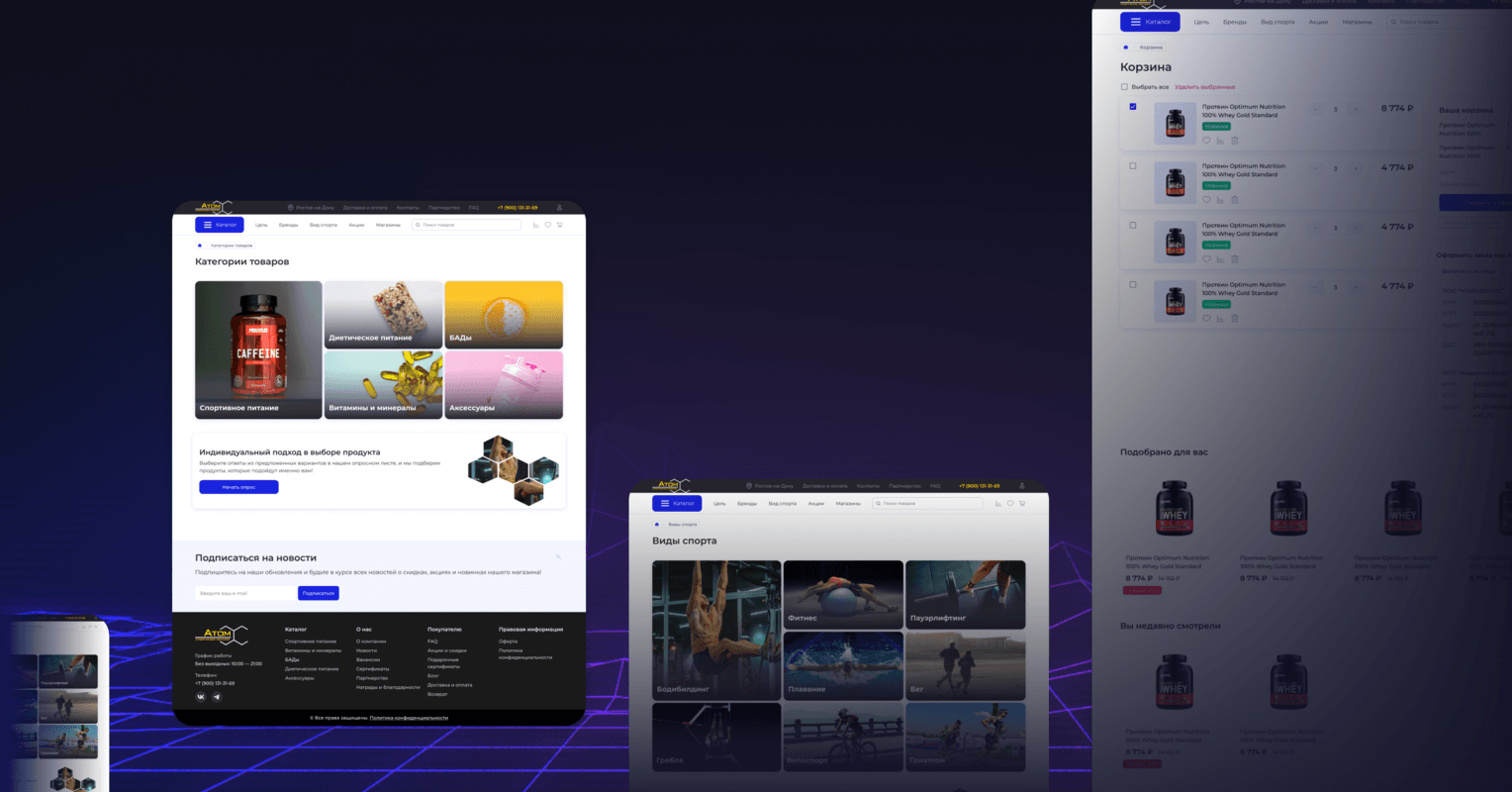
Task: Open the Пауэрлифтинг sport card
Action: coord(965,595)
